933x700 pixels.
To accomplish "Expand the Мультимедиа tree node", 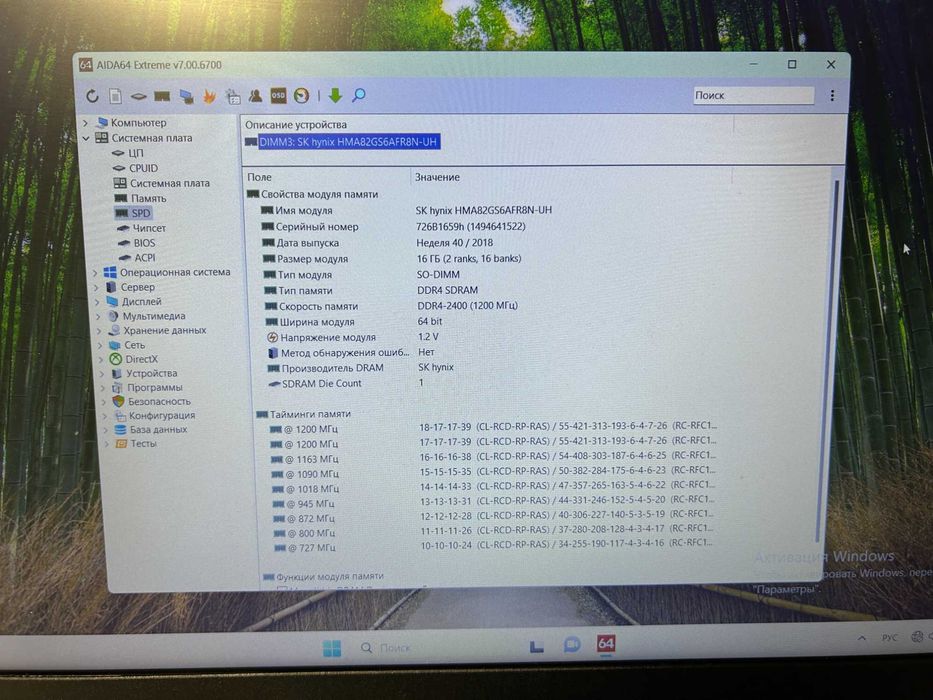I will (99, 316).
